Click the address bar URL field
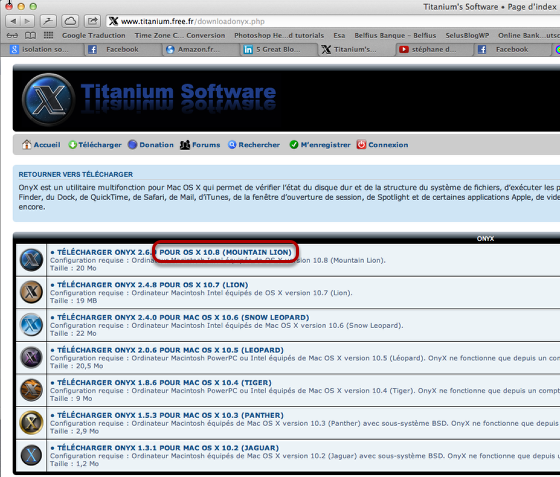Viewport: 560px width, 477px height. click(x=332, y=21)
